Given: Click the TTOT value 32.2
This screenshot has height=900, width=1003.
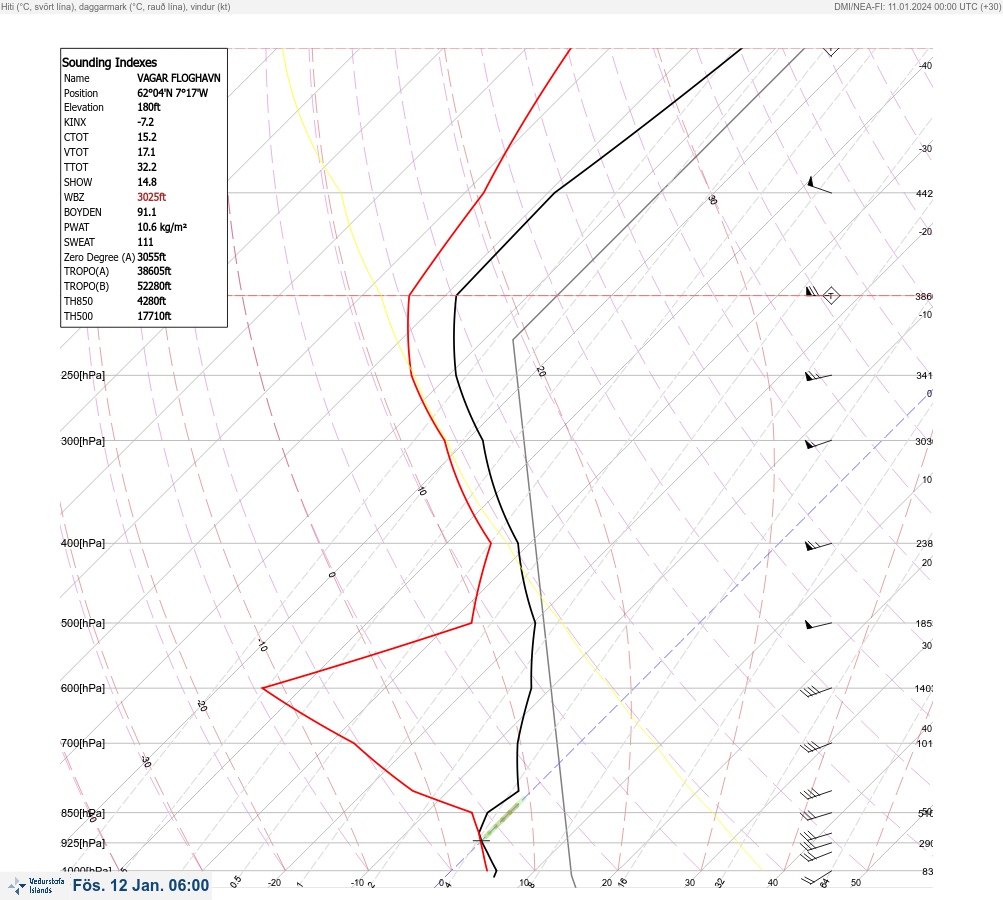Looking at the screenshot, I should [146, 167].
